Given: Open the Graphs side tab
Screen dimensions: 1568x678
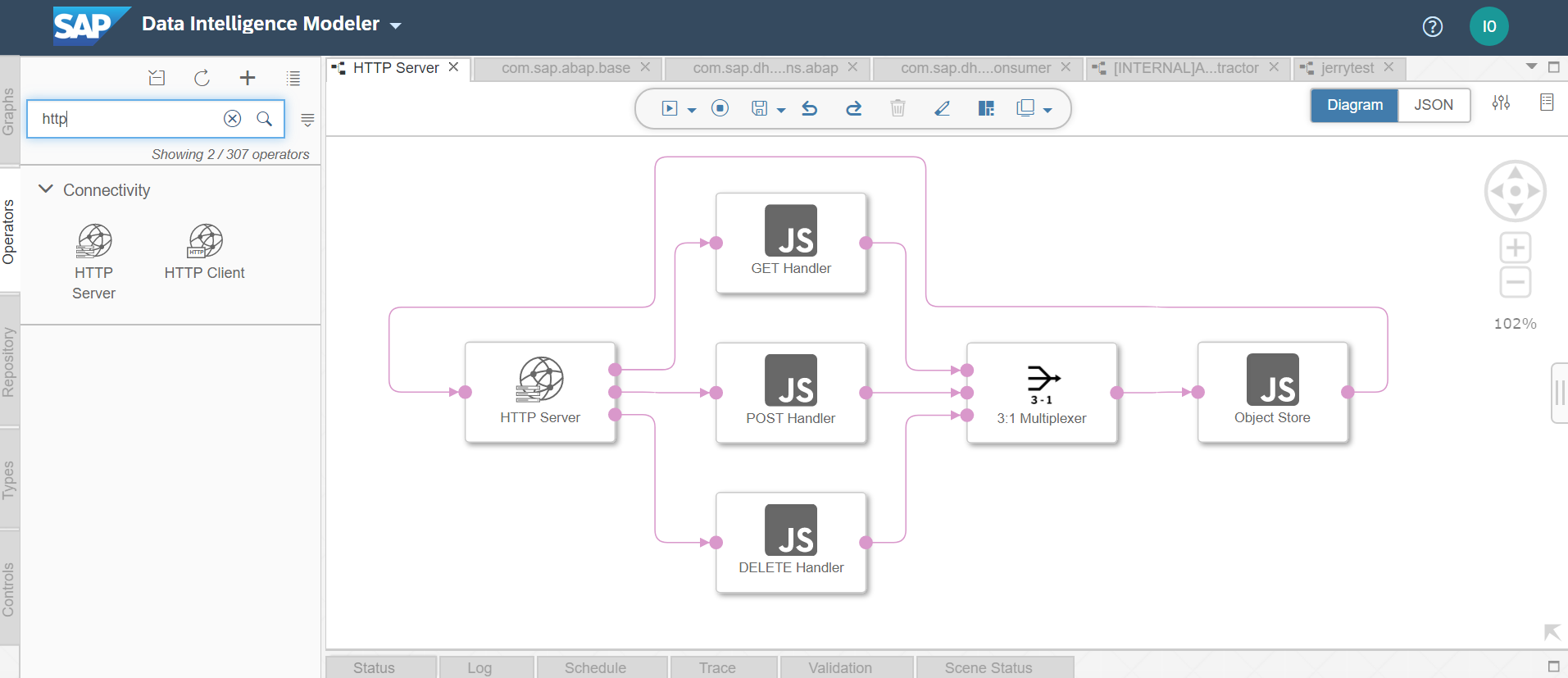Looking at the screenshot, I should point(9,111).
